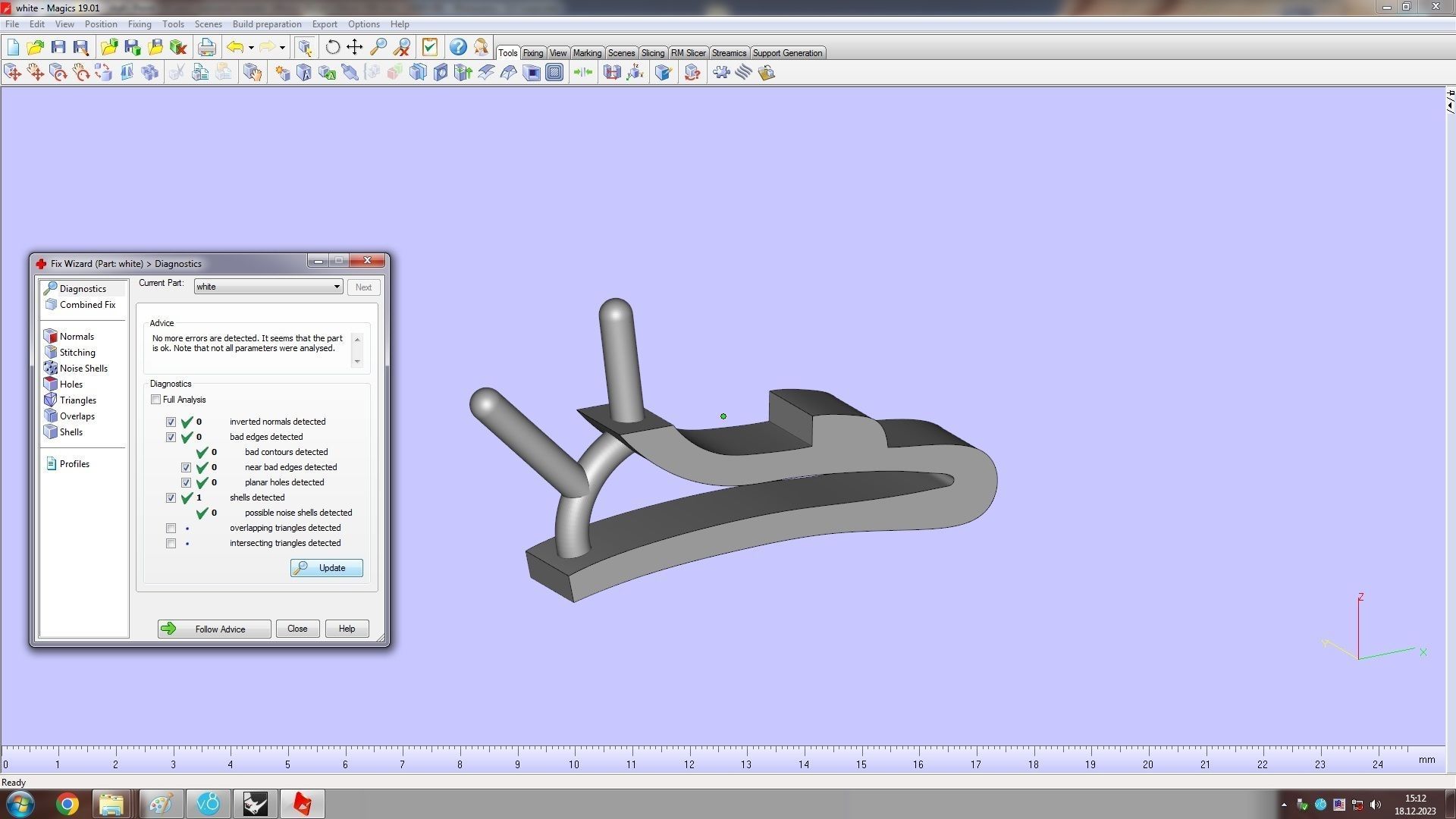Check intersecting triangles detected option
Viewport: 1456px width, 819px height.
pos(171,544)
